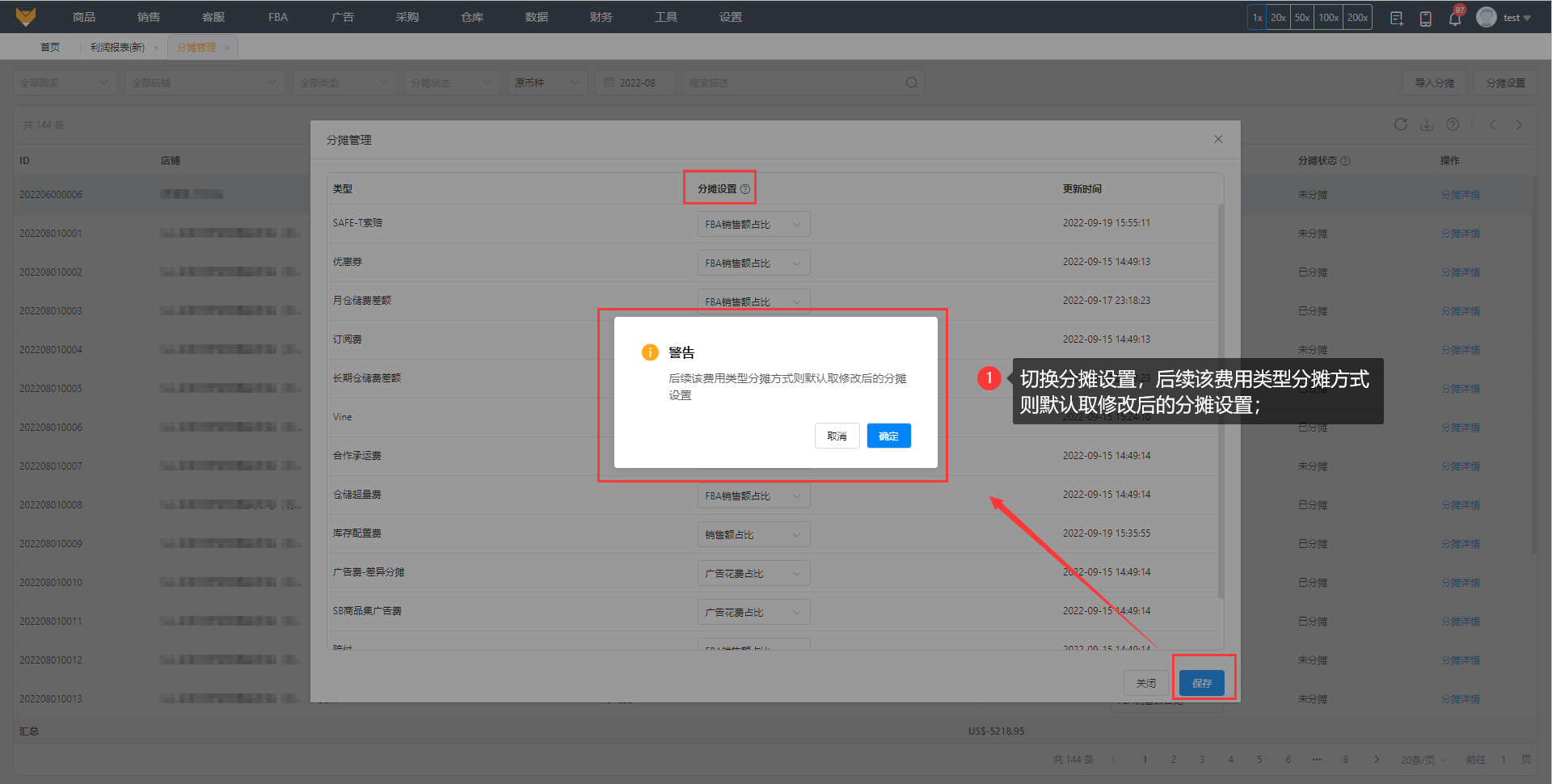Go to previous page in pagination
The width and height of the screenshot is (1552, 784).
[1113, 760]
